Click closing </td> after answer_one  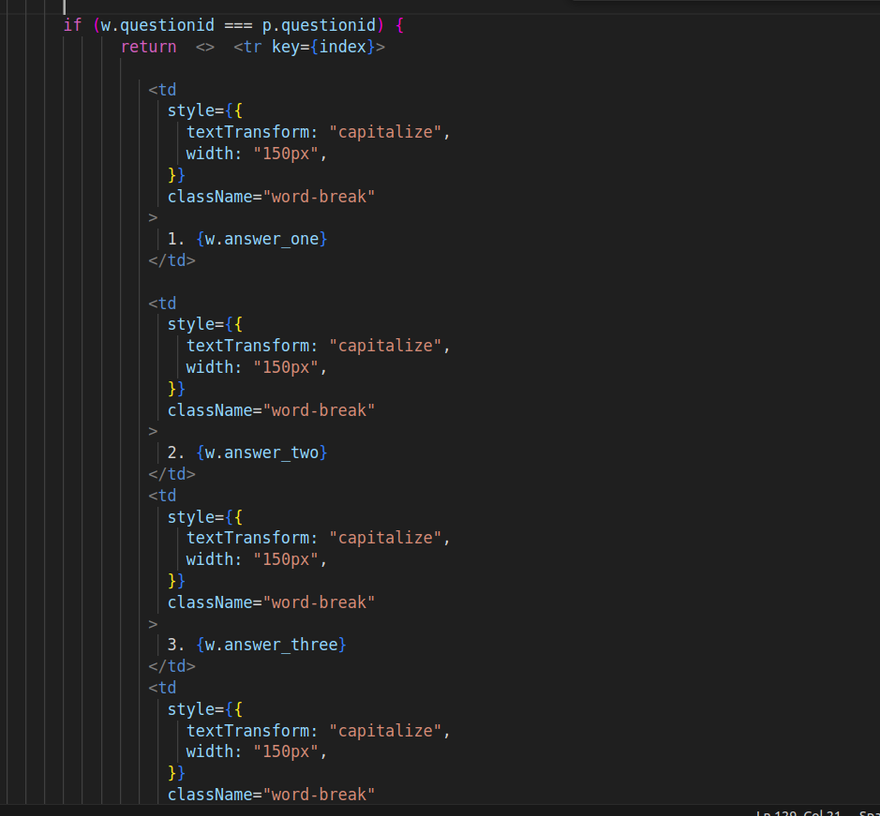pyautogui.click(x=171, y=261)
